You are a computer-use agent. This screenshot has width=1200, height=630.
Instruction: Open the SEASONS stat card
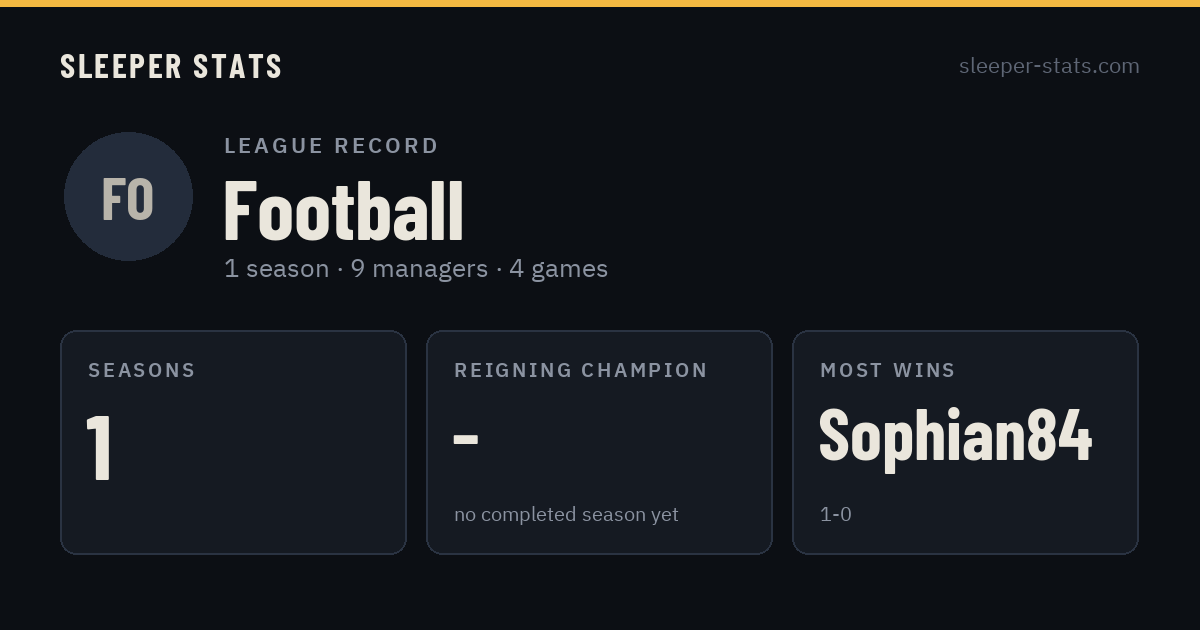[x=233, y=442]
